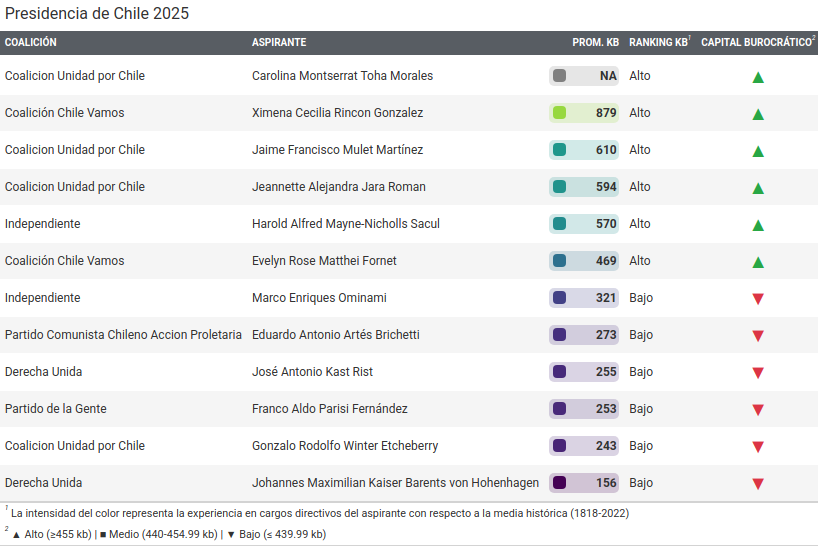Select Franco Aldo Parisi Fernández name

tap(330, 409)
